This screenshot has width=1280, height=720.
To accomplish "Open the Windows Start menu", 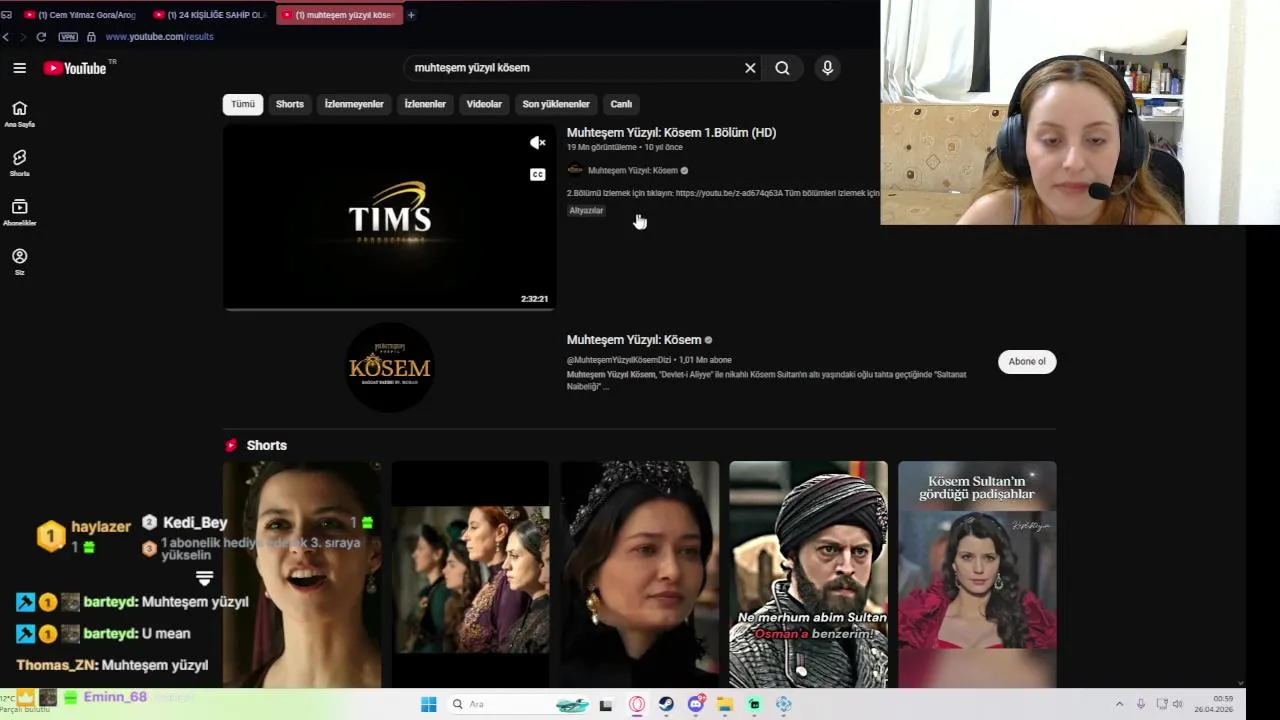I will coord(429,705).
